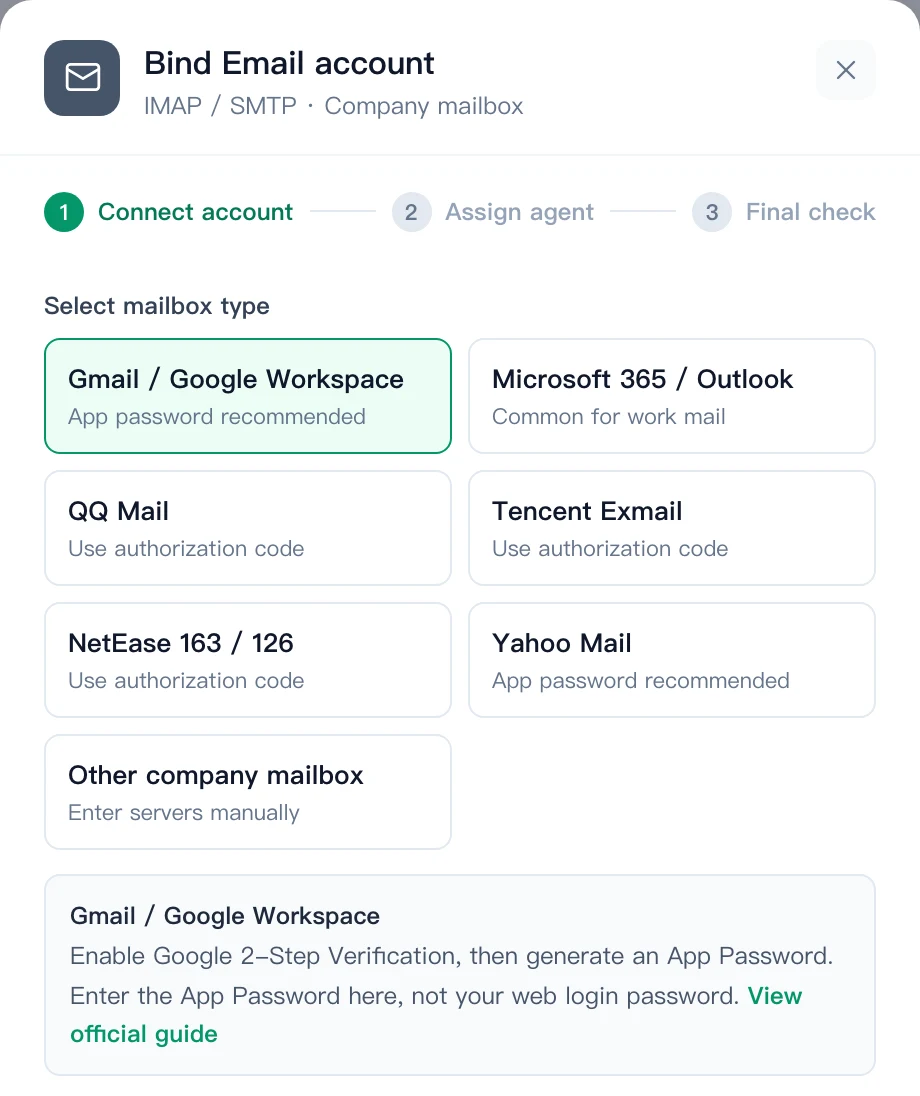Go to the Connect account step

pos(195,212)
